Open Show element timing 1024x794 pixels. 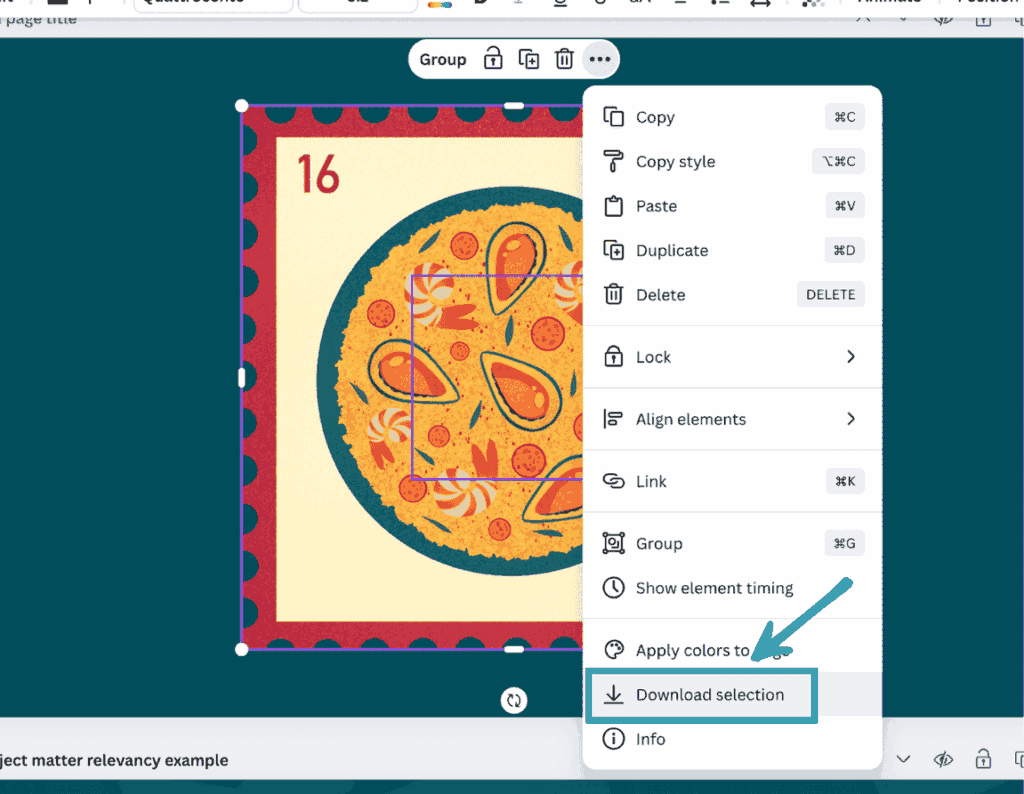714,588
